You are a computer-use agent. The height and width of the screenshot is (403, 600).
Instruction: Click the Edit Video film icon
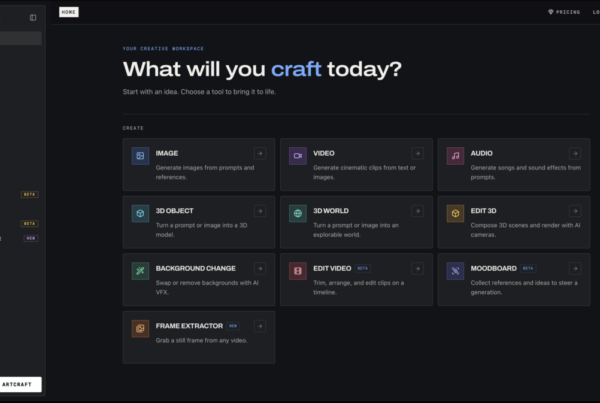coord(298,271)
